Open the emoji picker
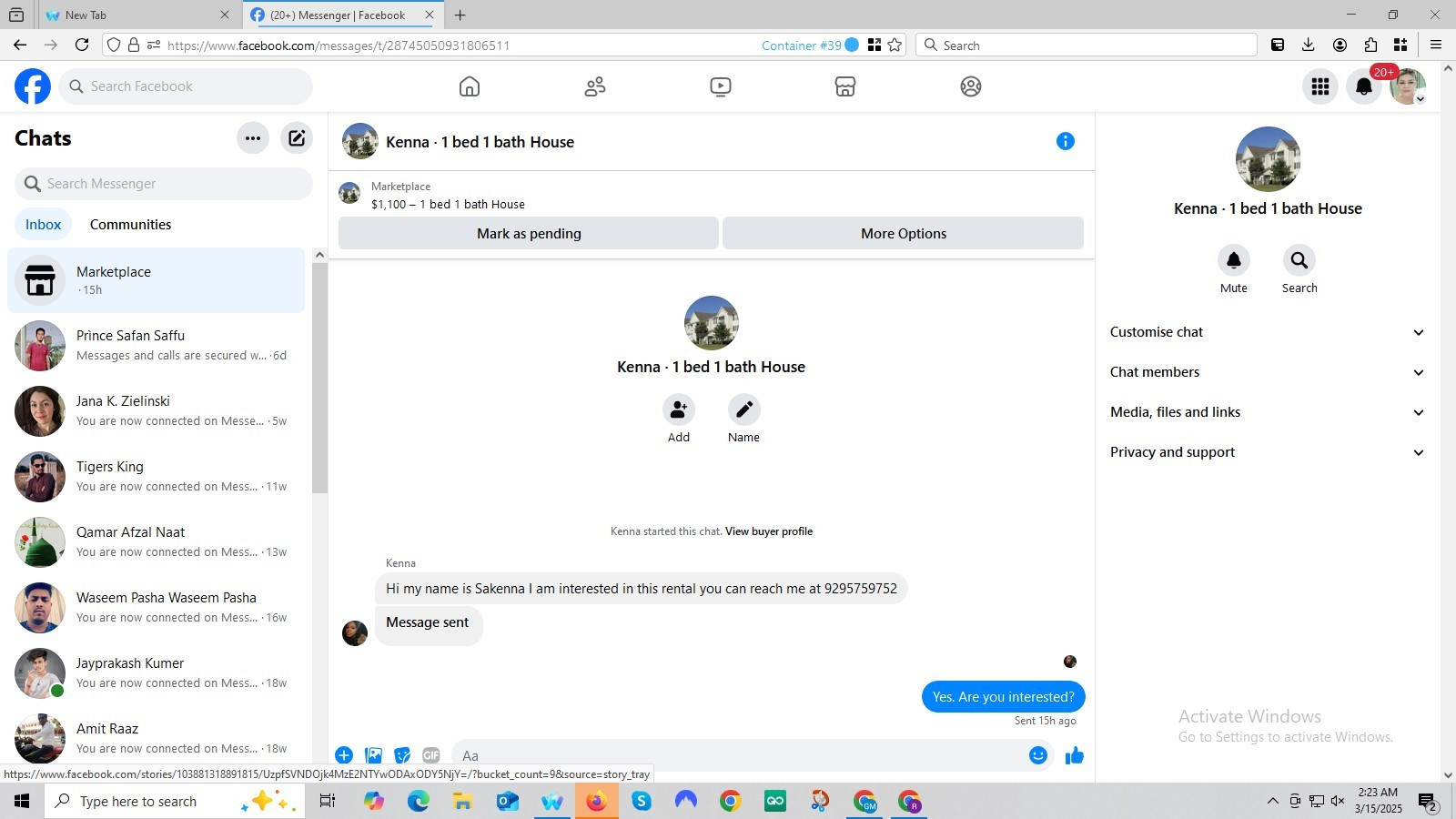1456x819 pixels. point(1038,755)
